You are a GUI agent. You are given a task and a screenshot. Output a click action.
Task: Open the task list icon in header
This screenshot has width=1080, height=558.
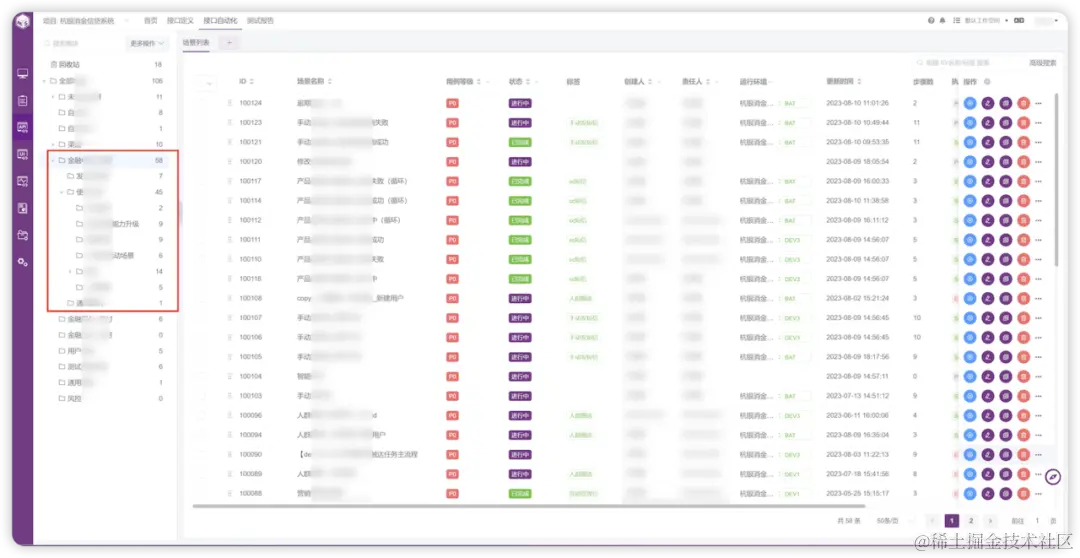(x=956, y=21)
